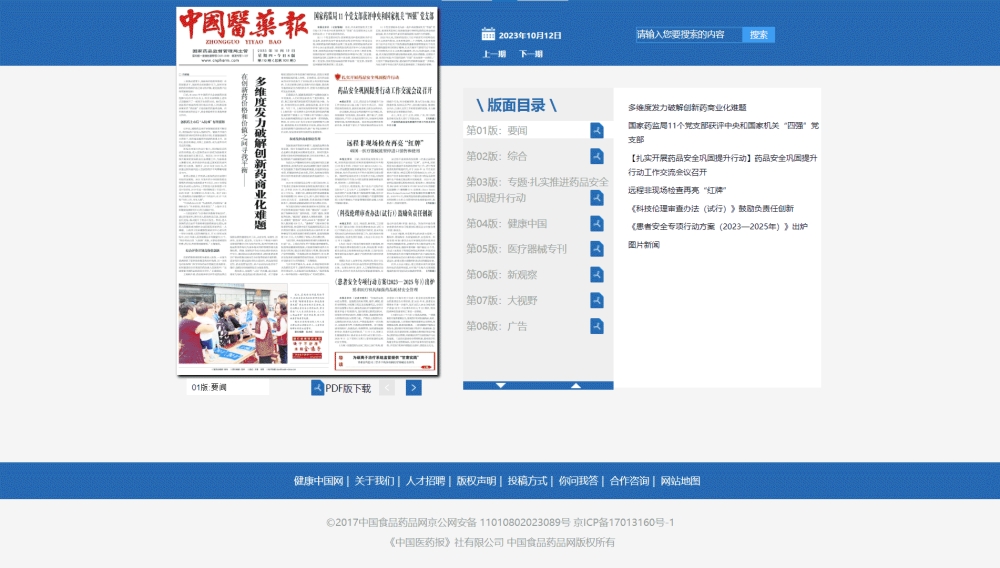
Task: Open 网站地图 footer link
Action: click(680, 481)
